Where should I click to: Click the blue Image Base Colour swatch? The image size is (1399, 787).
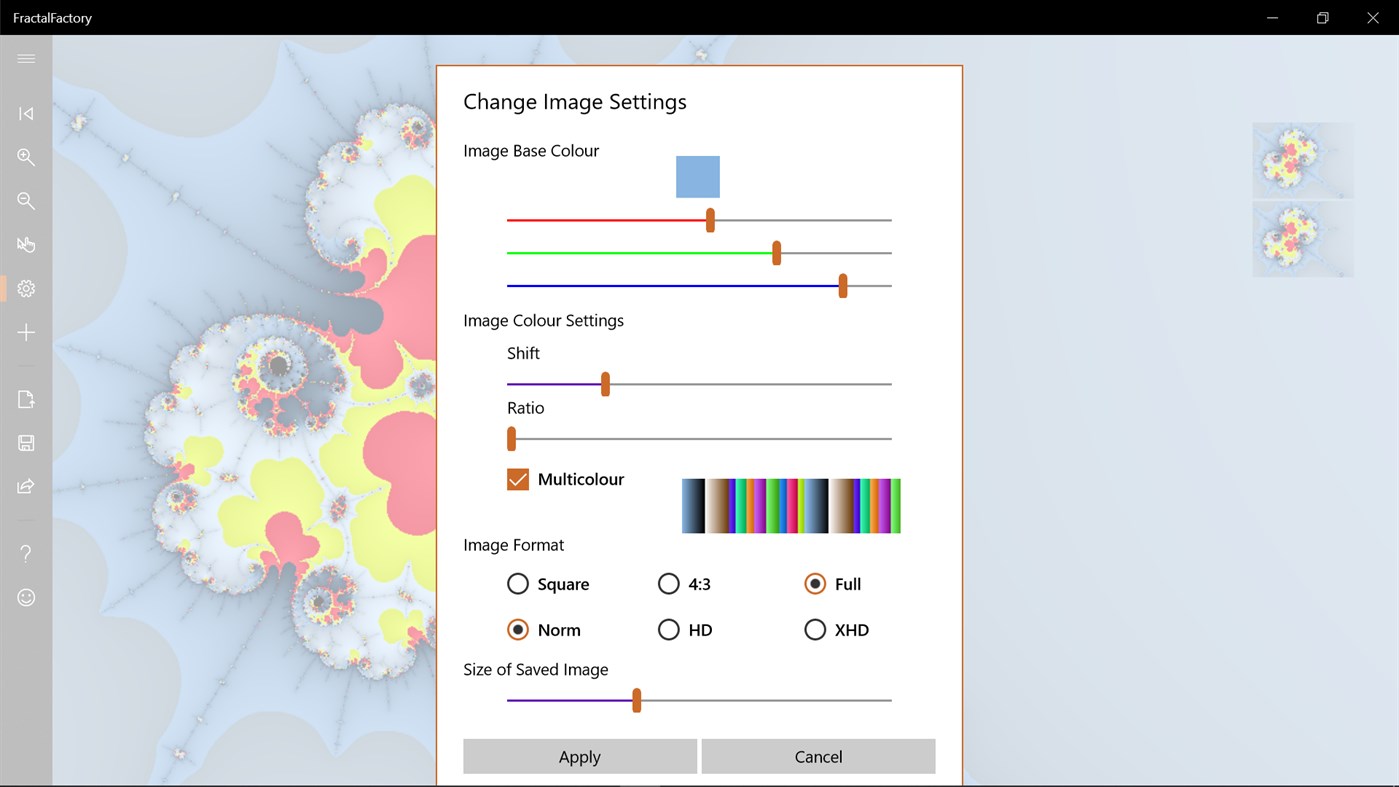(697, 176)
